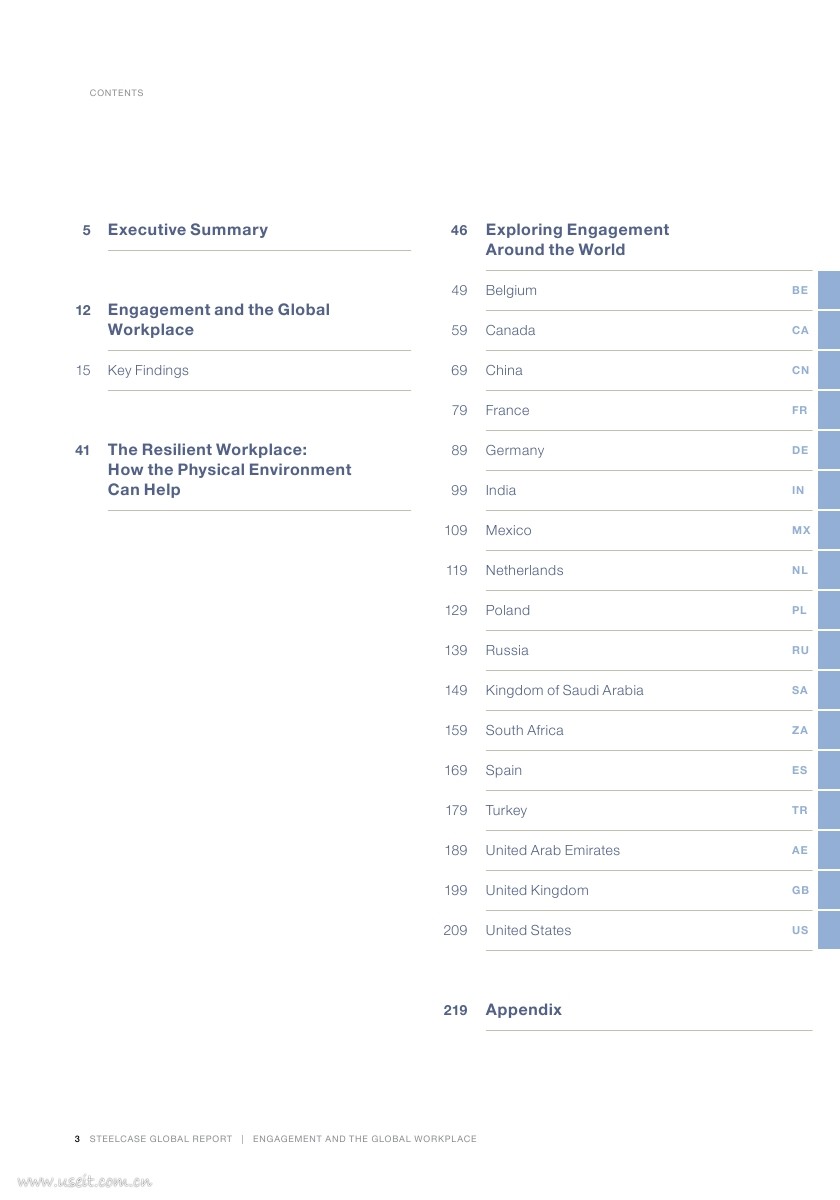Screen dimensions: 840x1200
Task: Navigate to the China chapter
Action: (504, 370)
